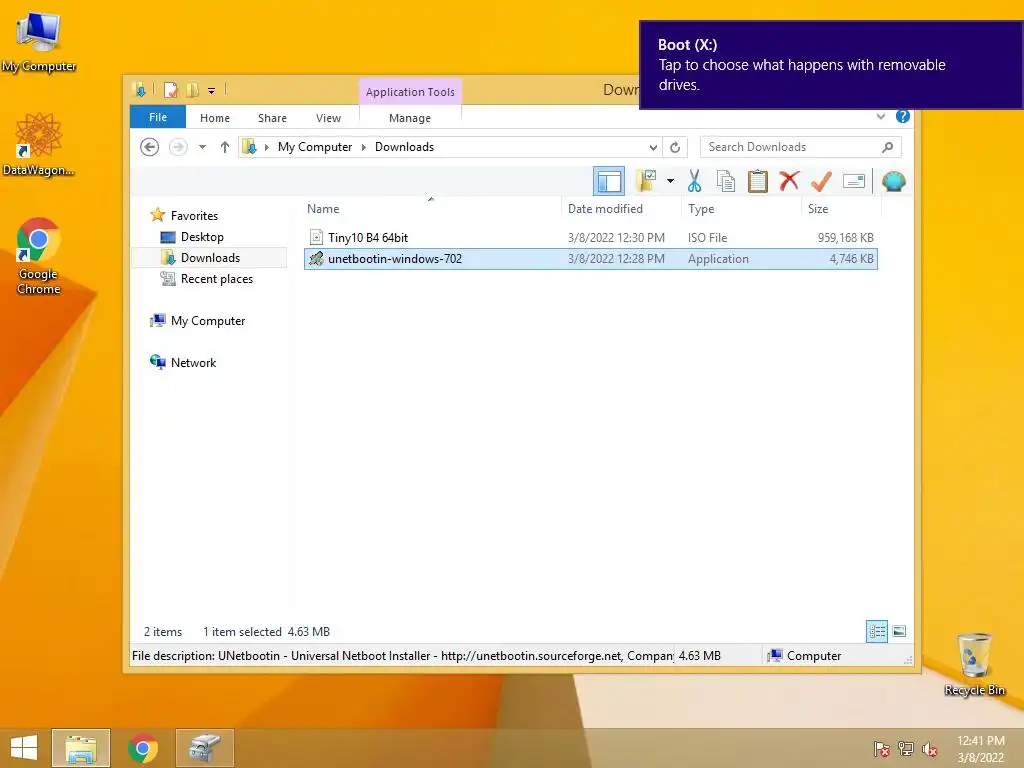The width and height of the screenshot is (1024, 768).
Task: Tap the Boot (X:) removable drive notification
Action: (x=831, y=65)
